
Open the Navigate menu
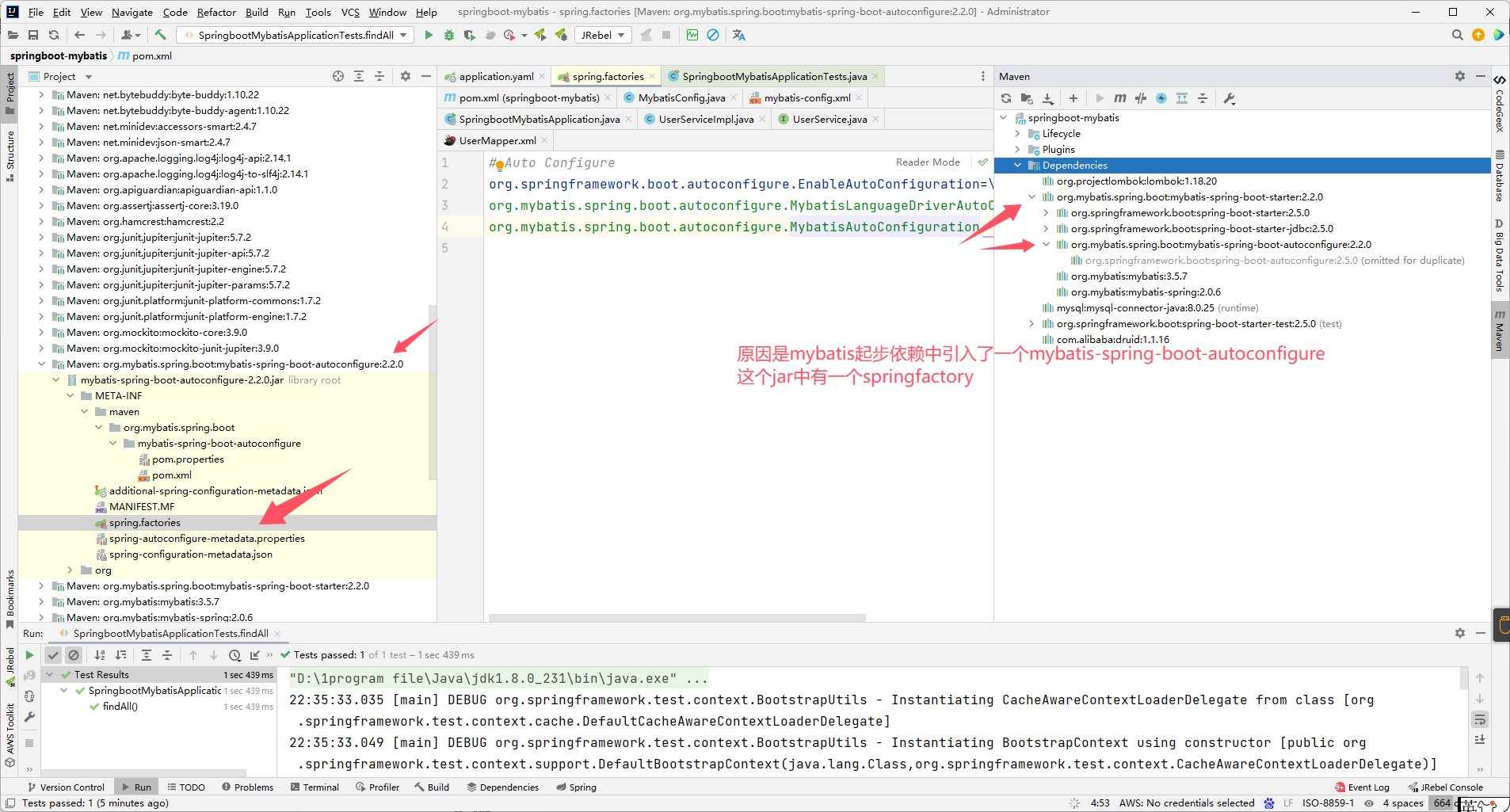pos(132,12)
